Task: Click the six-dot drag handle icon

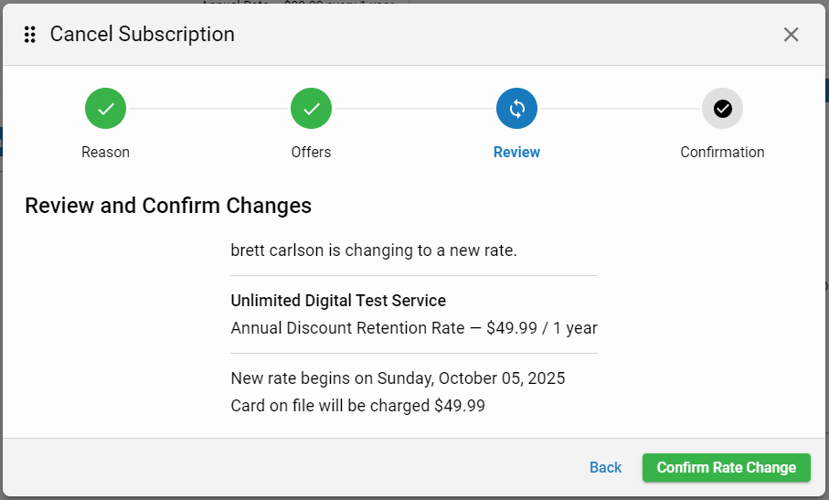Action: click(30, 35)
